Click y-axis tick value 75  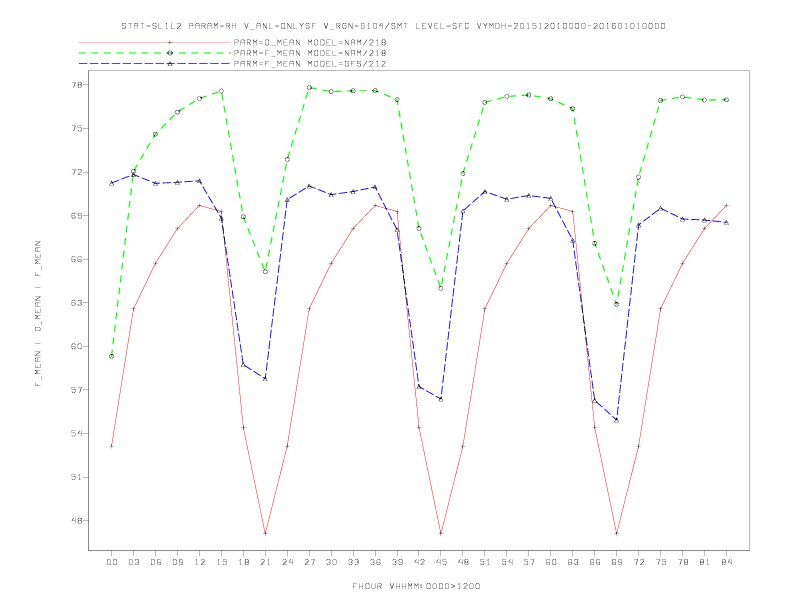tap(76, 128)
